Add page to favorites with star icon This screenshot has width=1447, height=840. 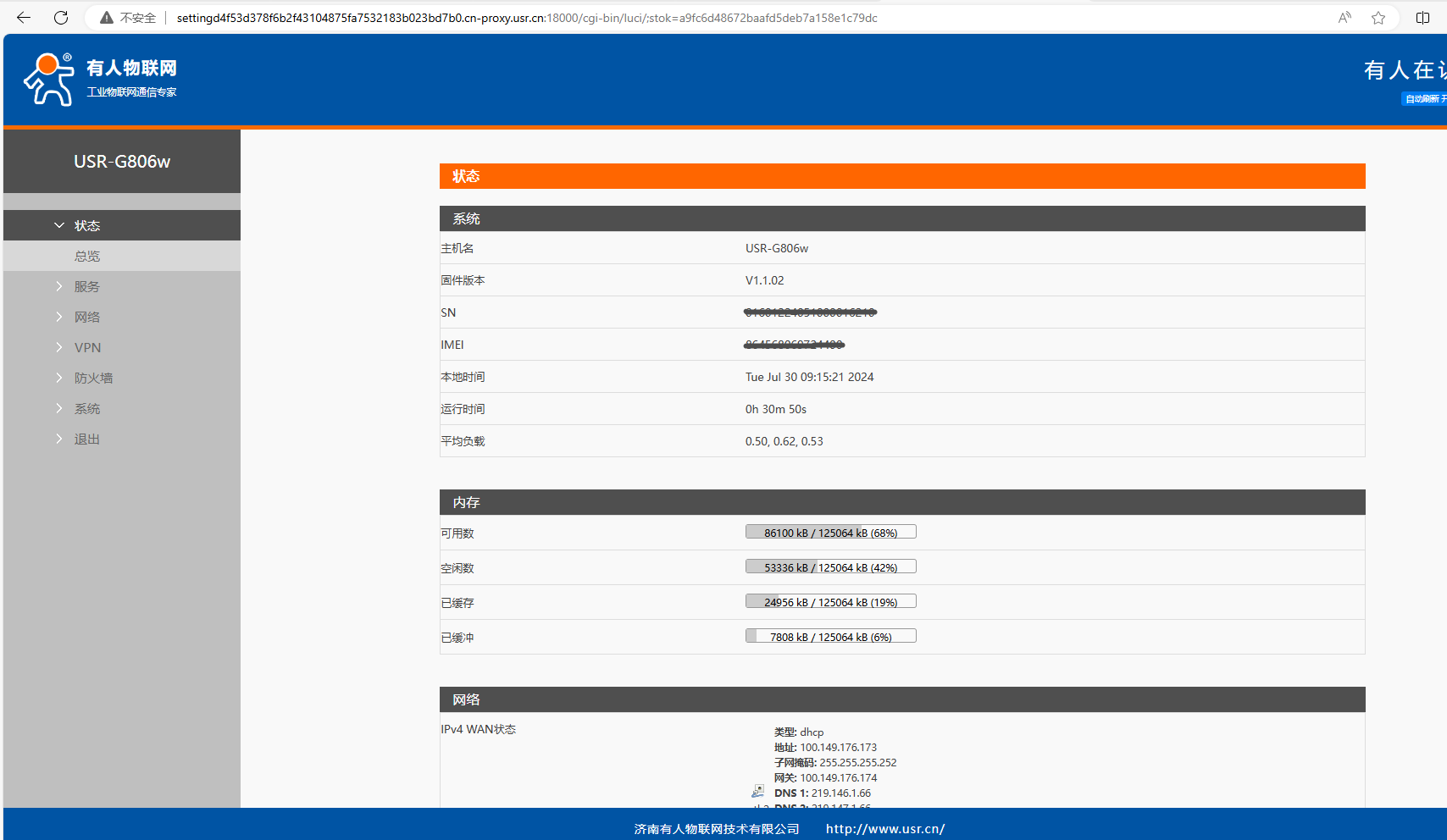click(1378, 18)
